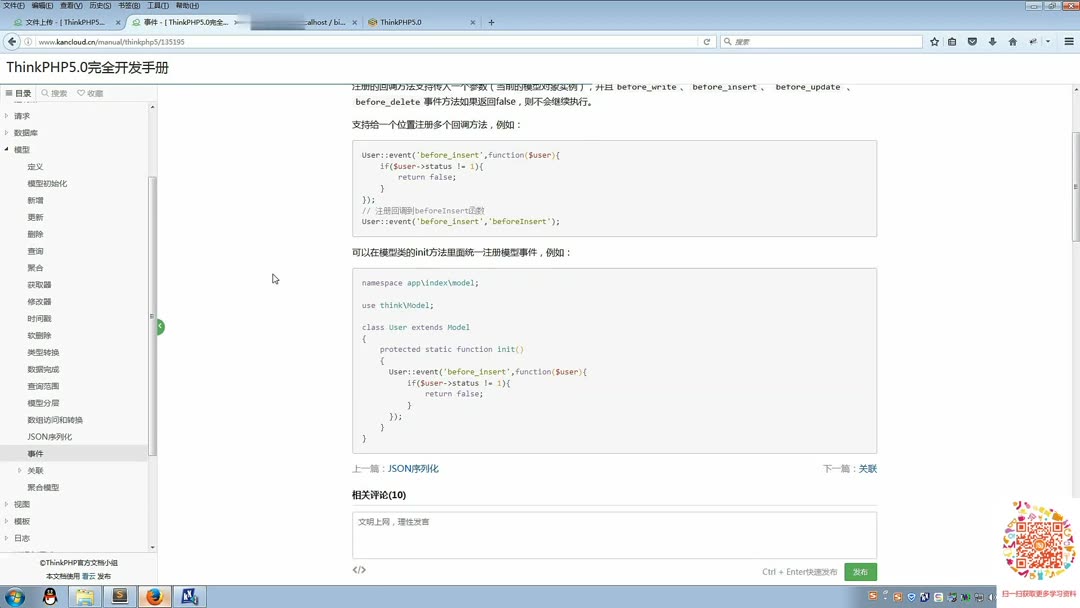Switch to the 目录 contents view

(x=20, y=92)
